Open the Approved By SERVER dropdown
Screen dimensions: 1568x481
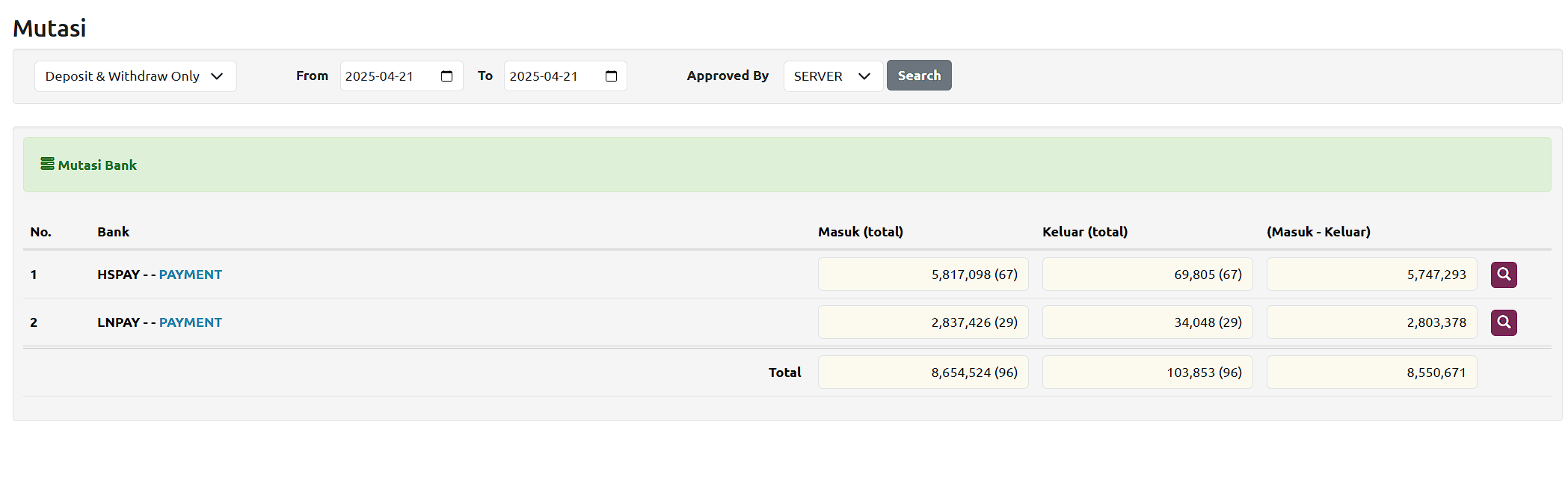tap(832, 76)
